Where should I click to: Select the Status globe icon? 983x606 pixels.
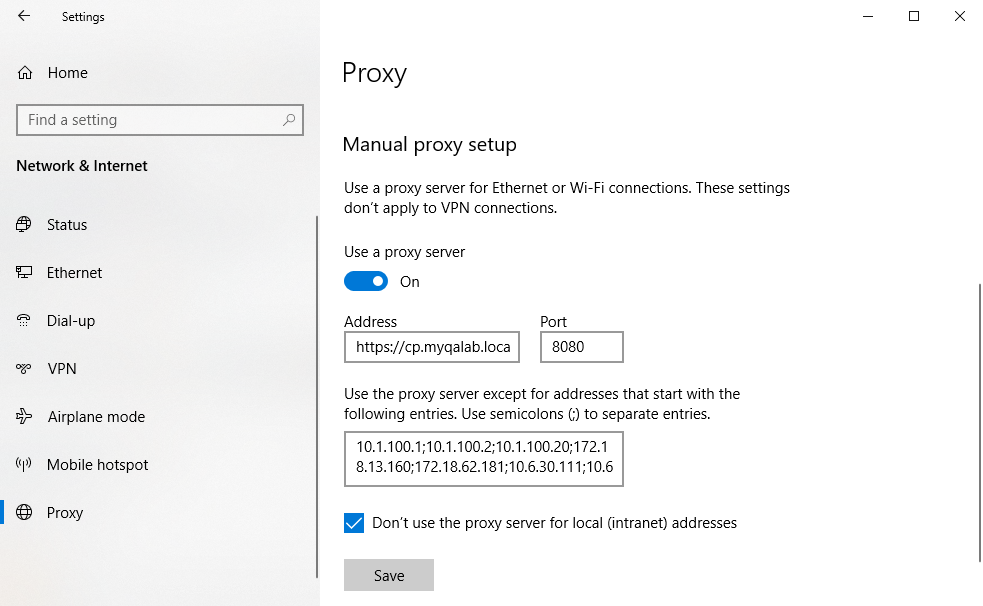[x=23, y=224]
